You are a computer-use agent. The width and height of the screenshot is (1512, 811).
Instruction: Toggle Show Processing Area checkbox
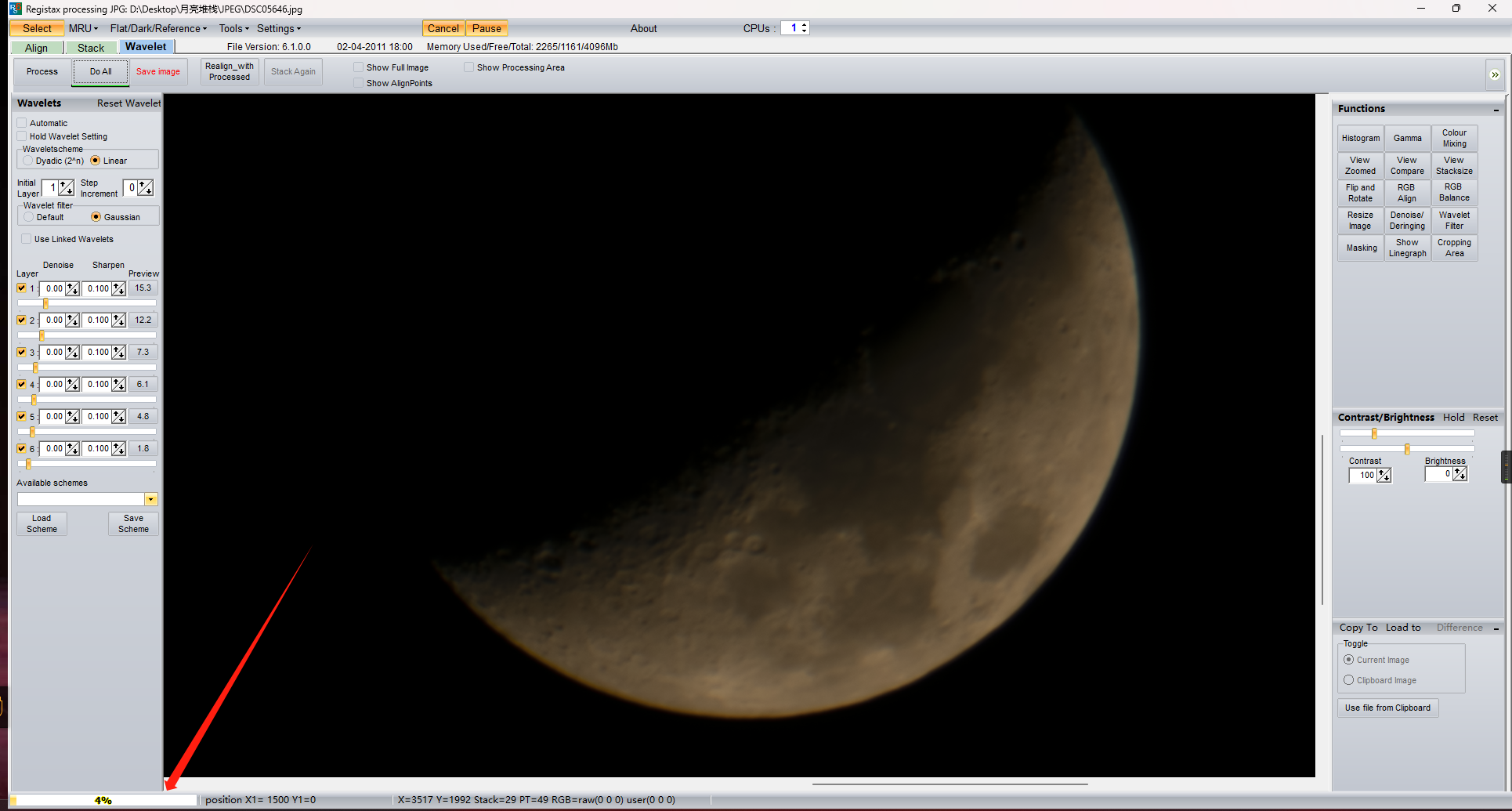pyautogui.click(x=469, y=67)
